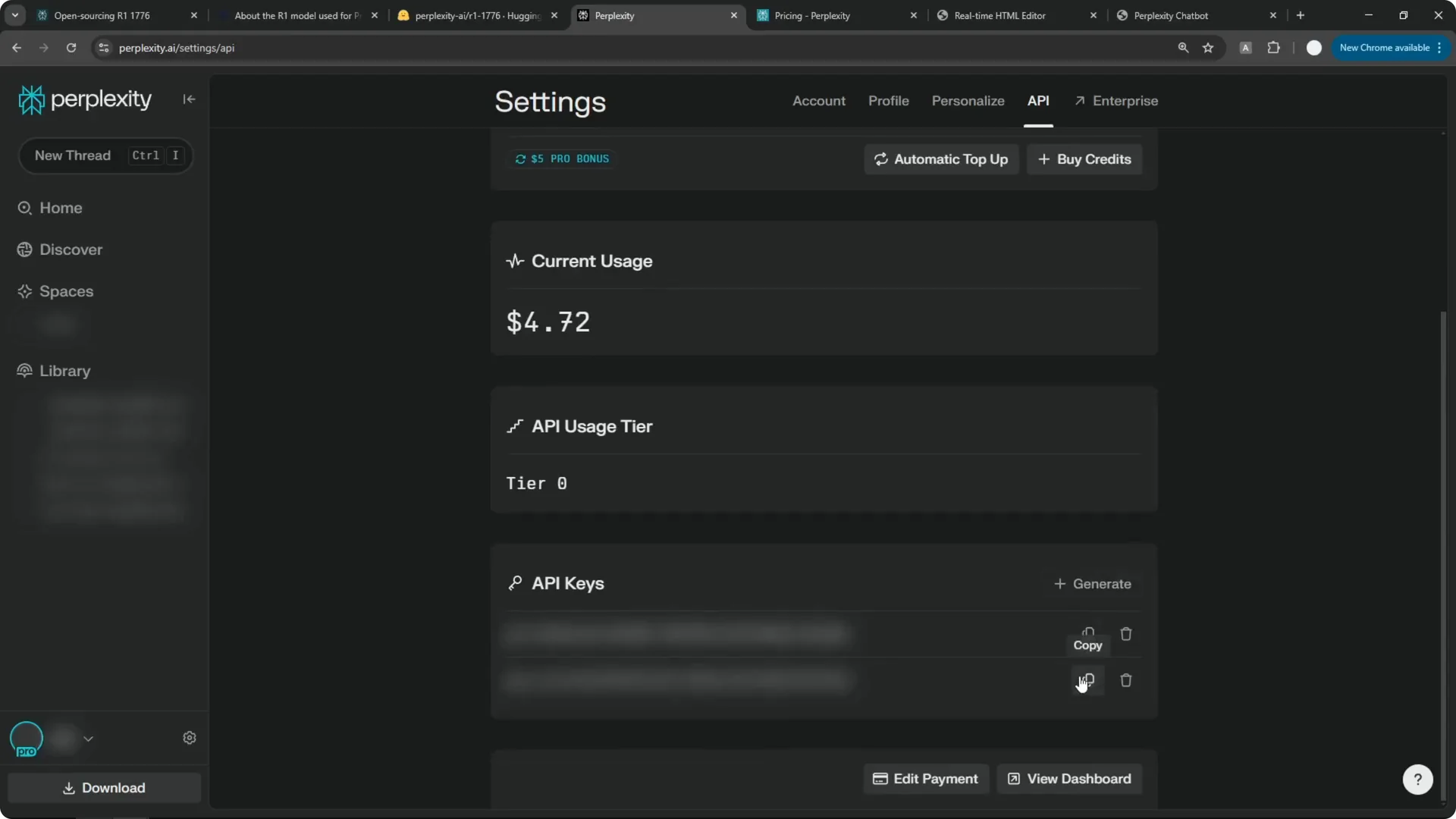Image resolution: width=1456 pixels, height=819 pixels.
Task: Click the Download button
Action: pyautogui.click(x=104, y=788)
